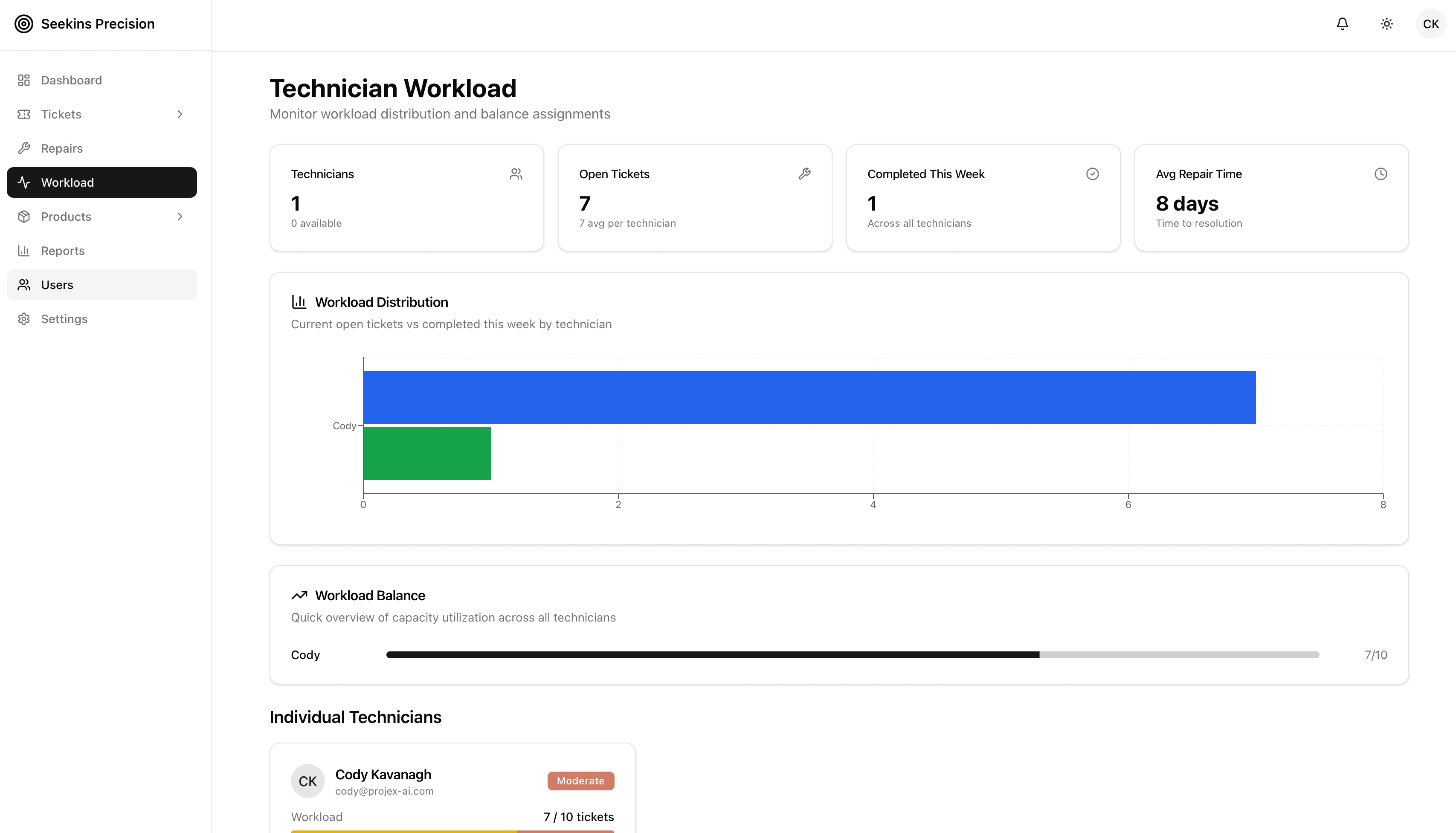The width and height of the screenshot is (1456, 833).
Task: Click the Seekins Precision target logo
Action: coord(23,24)
